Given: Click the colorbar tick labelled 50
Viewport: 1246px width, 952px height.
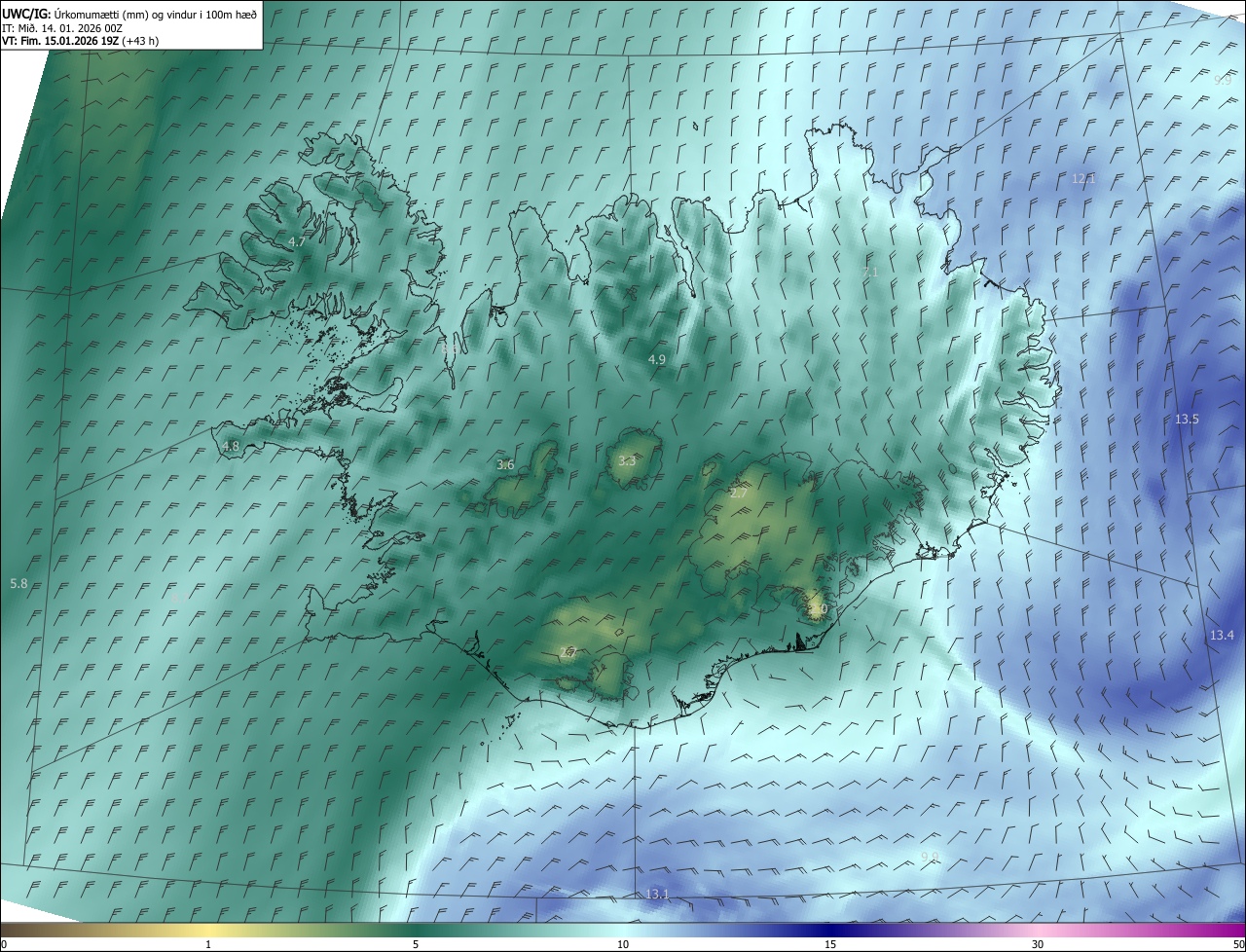Looking at the screenshot, I should (x=1238, y=944).
